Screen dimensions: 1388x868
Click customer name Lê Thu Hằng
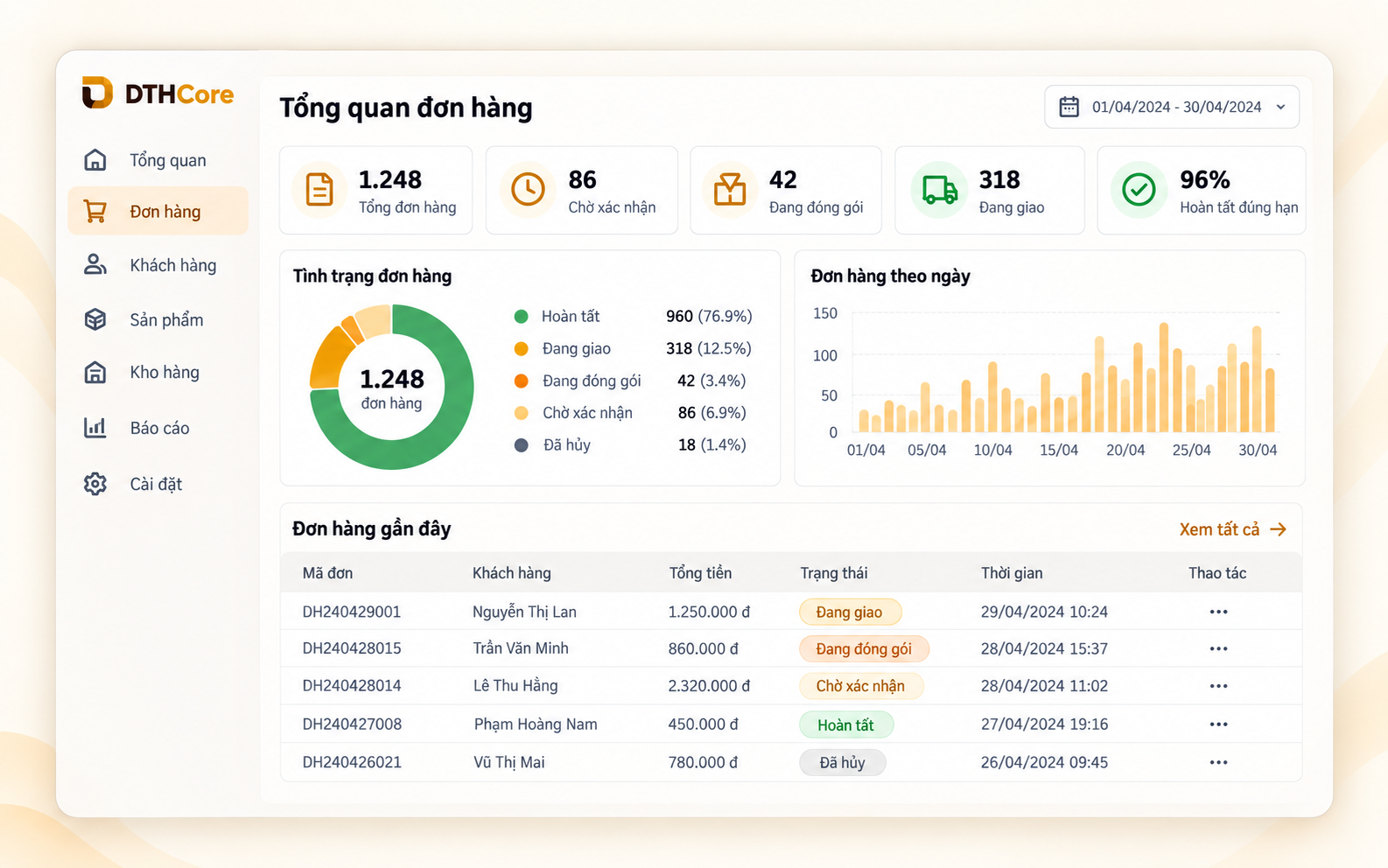coord(515,686)
